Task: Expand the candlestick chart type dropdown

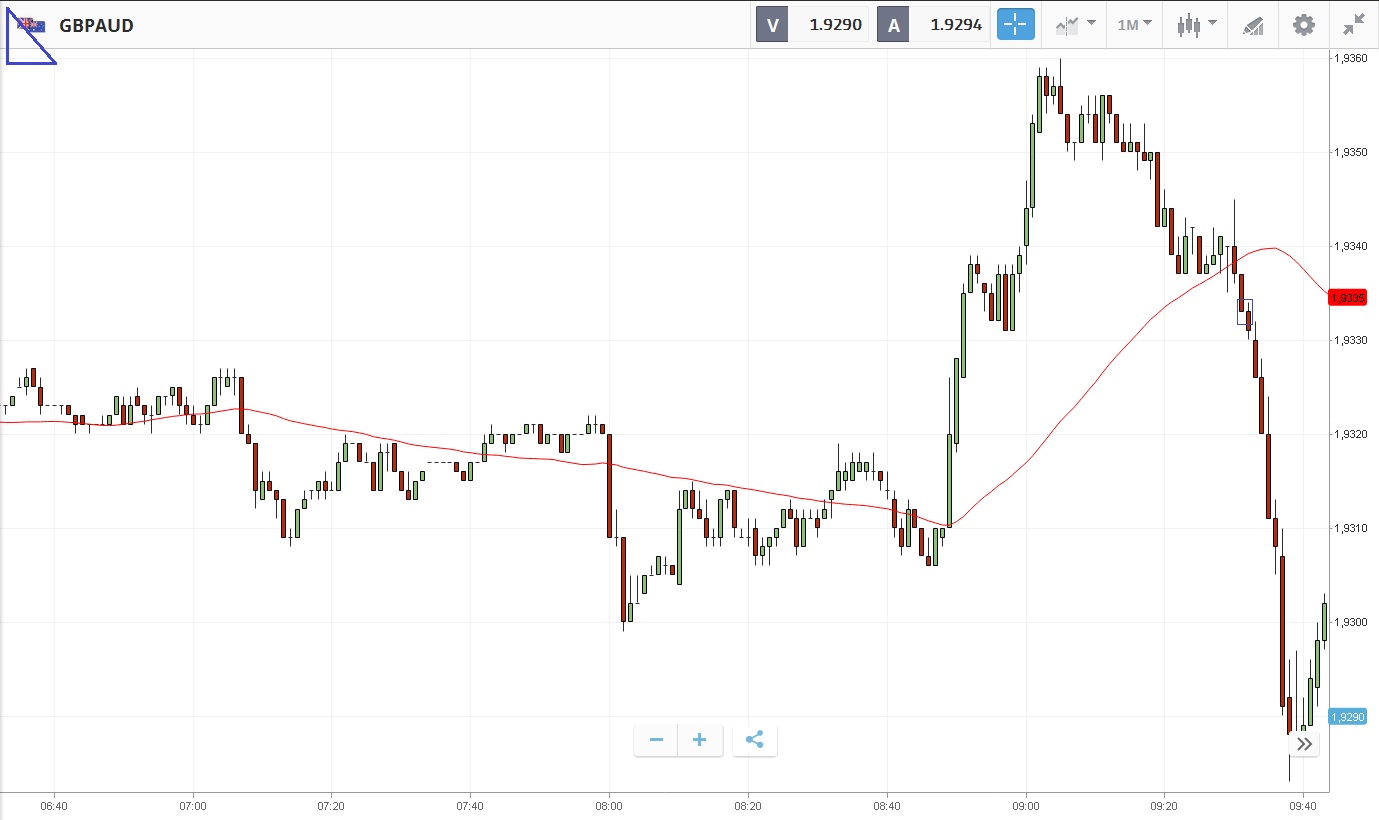Action: pos(1196,25)
